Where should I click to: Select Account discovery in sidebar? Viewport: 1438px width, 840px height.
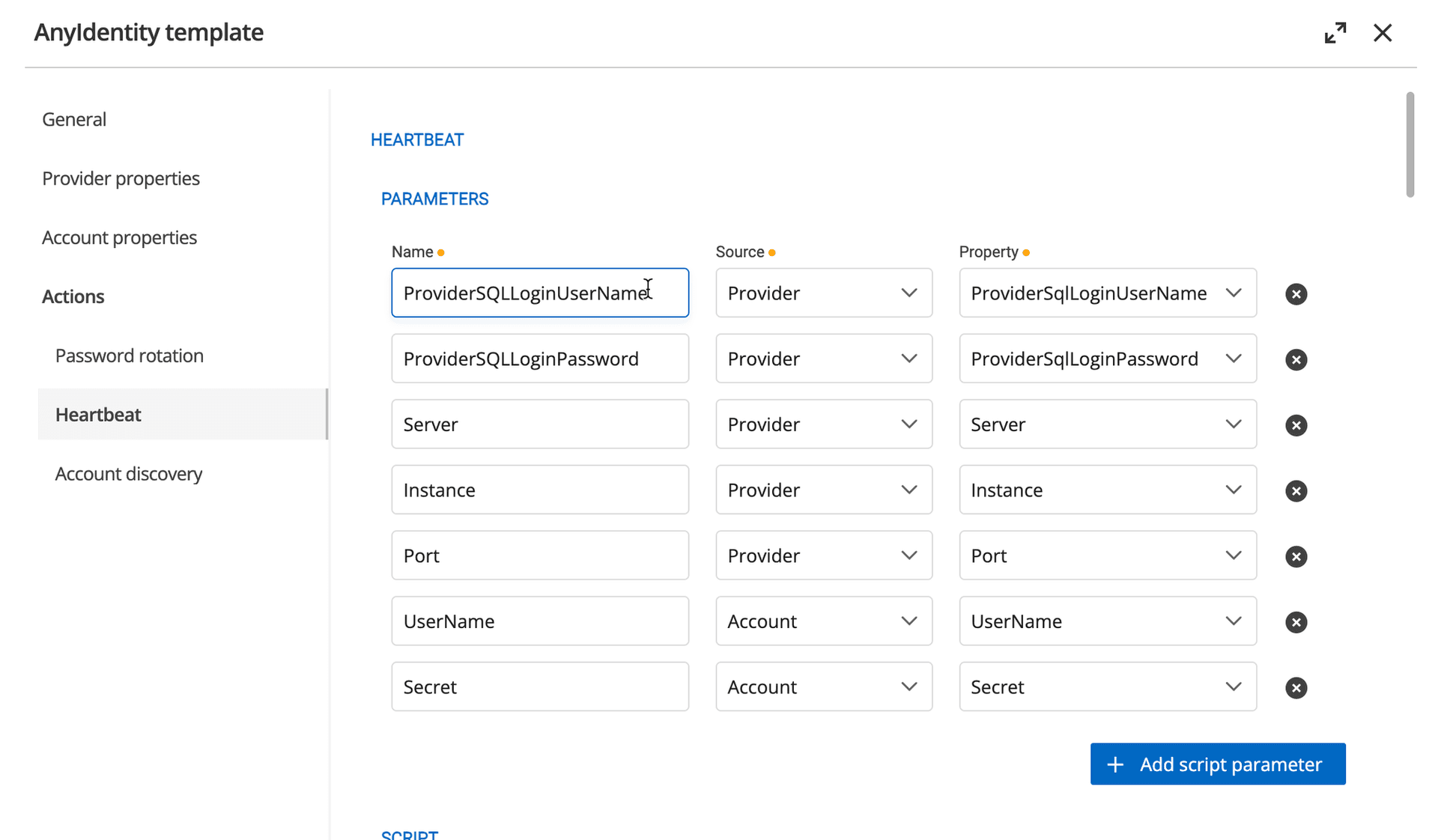pyautogui.click(x=129, y=474)
